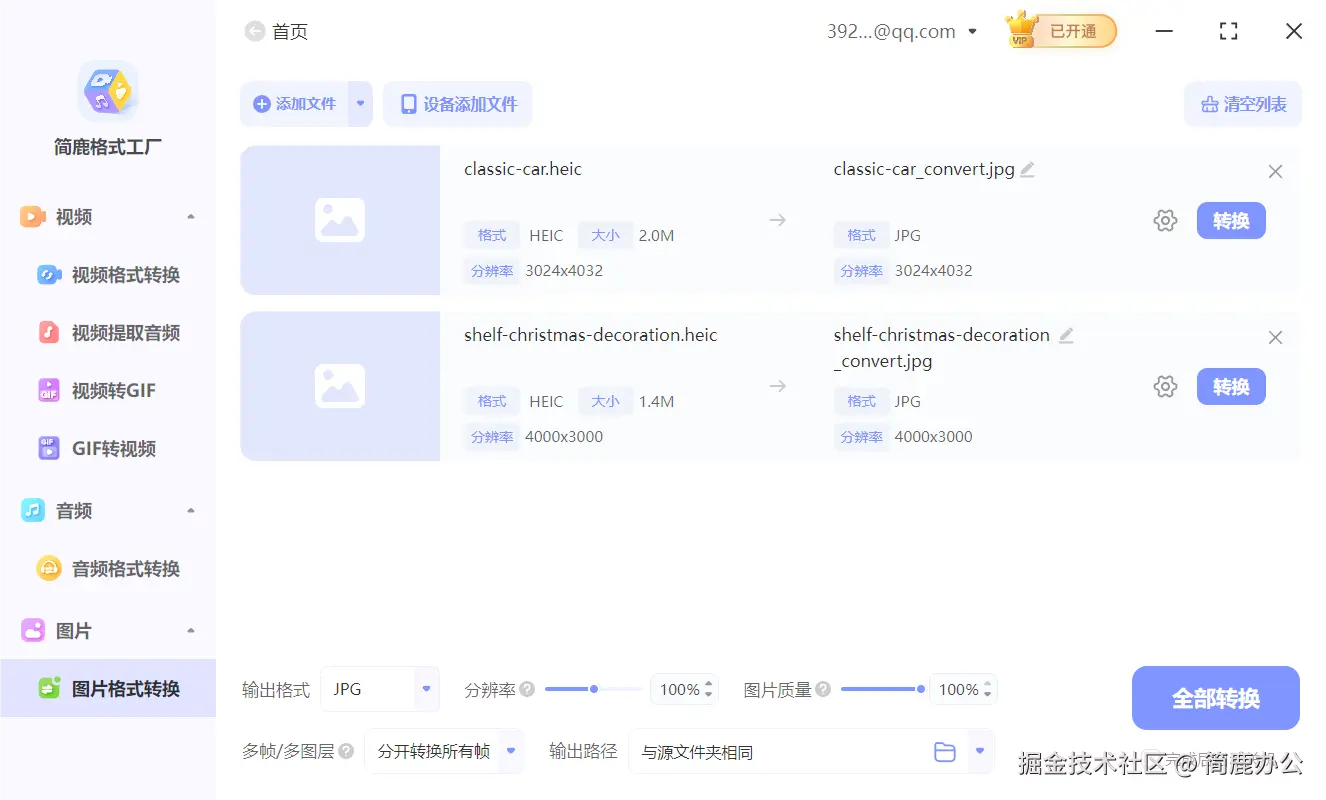Viewport: 1326px width, 800px height.
Task: Open the 音频格式转换 tool
Action: coord(106,568)
